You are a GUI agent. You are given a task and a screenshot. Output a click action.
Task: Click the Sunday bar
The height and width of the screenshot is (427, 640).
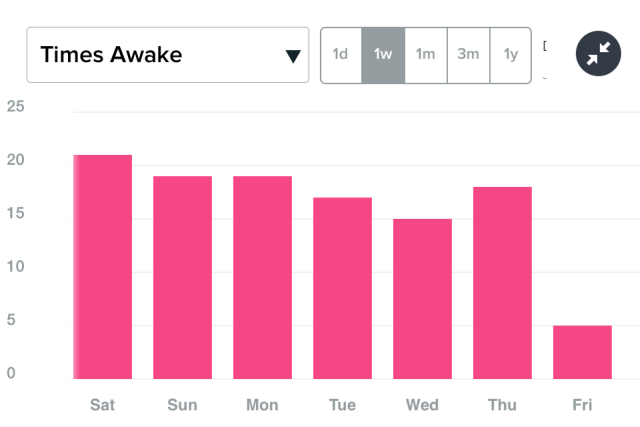point(182,277)
